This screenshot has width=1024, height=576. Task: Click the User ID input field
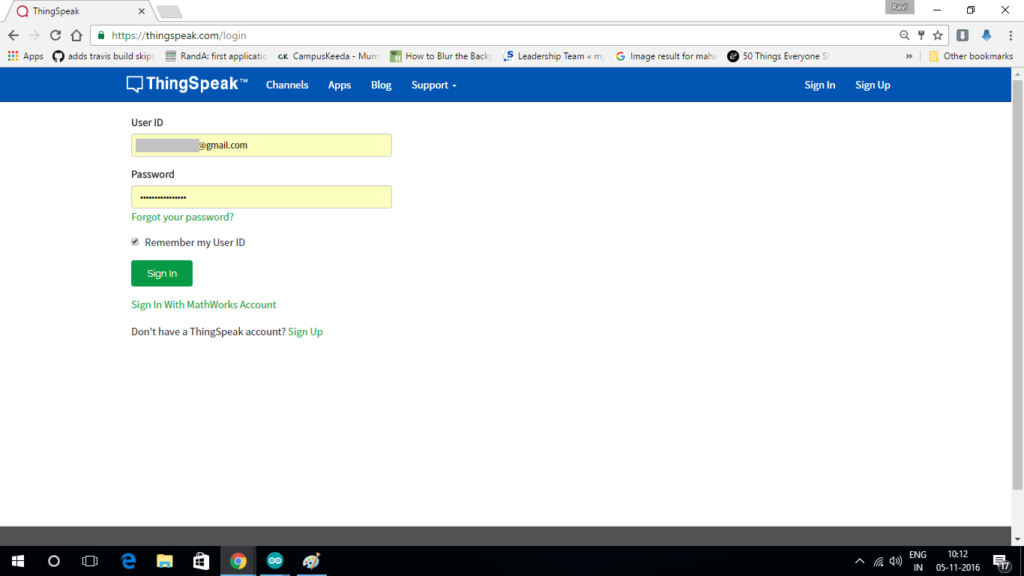(x=261, y=145)
